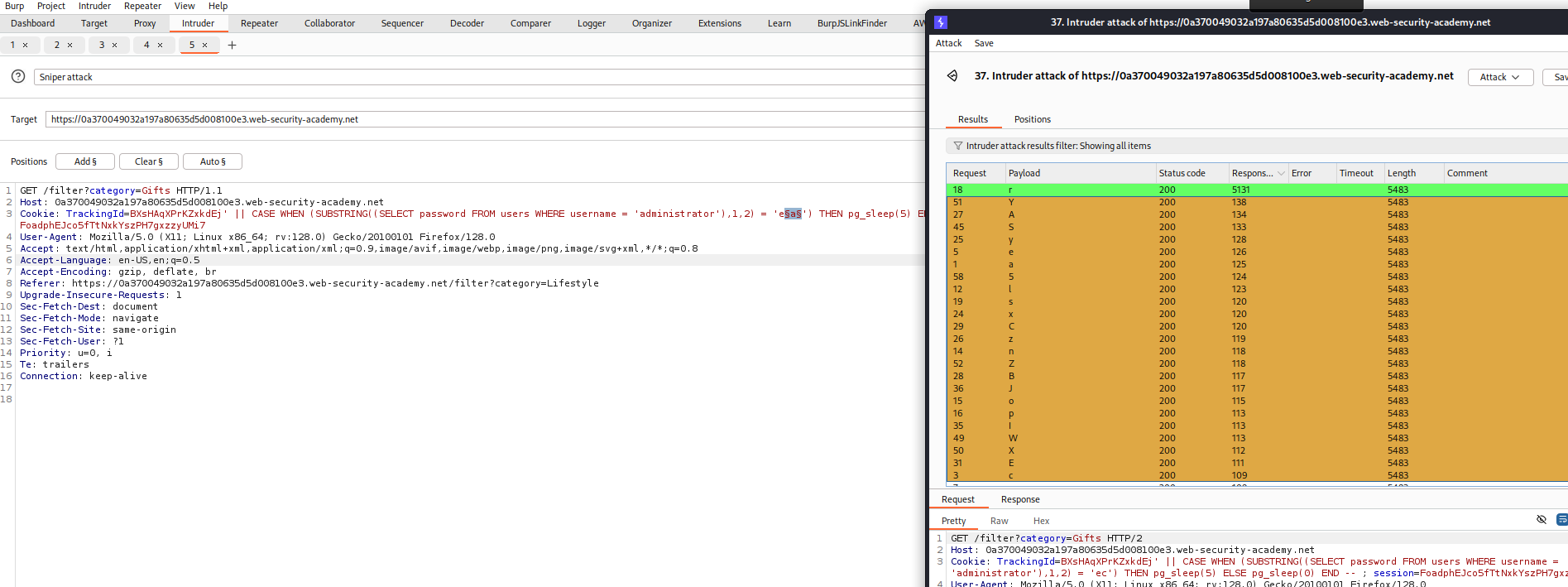Switch to the Dashboard tab
1568x587 pixels.
coord(33,23)
